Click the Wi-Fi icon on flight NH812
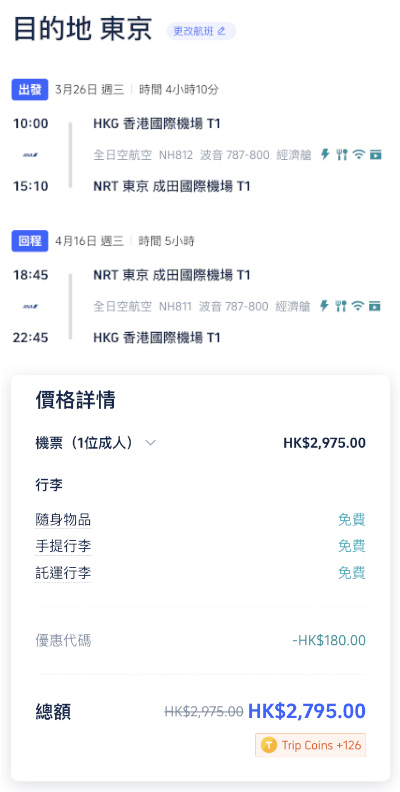 click(359, 155)
